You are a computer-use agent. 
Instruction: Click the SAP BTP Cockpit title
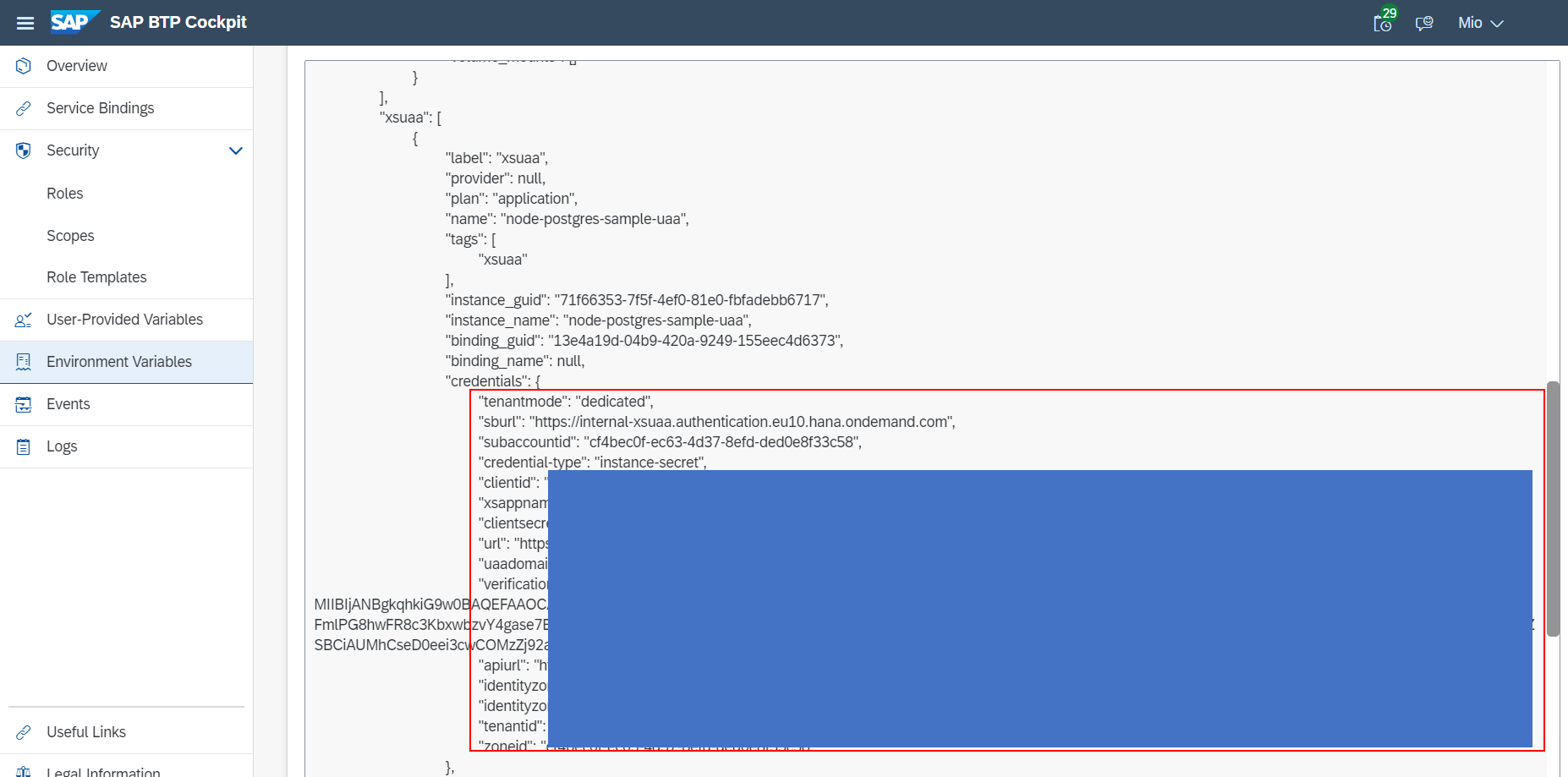178,22
